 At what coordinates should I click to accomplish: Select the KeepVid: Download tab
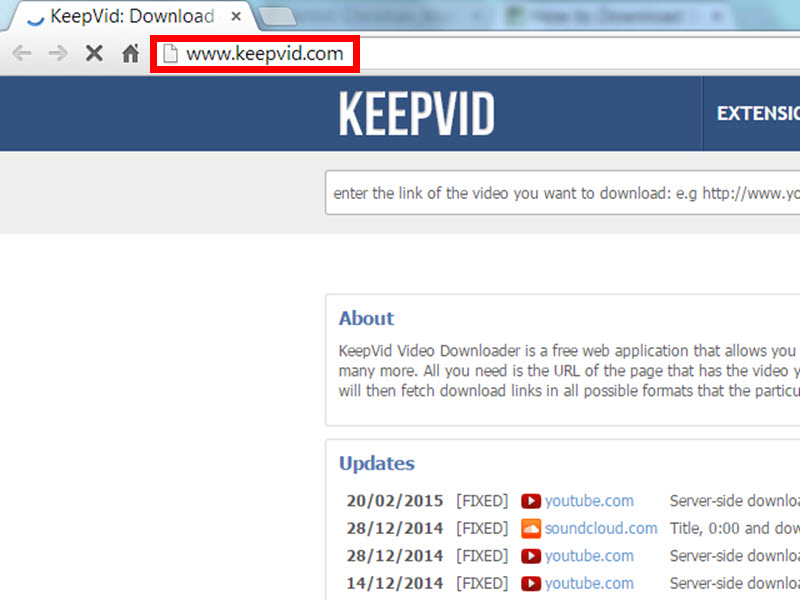click(132, 16)
